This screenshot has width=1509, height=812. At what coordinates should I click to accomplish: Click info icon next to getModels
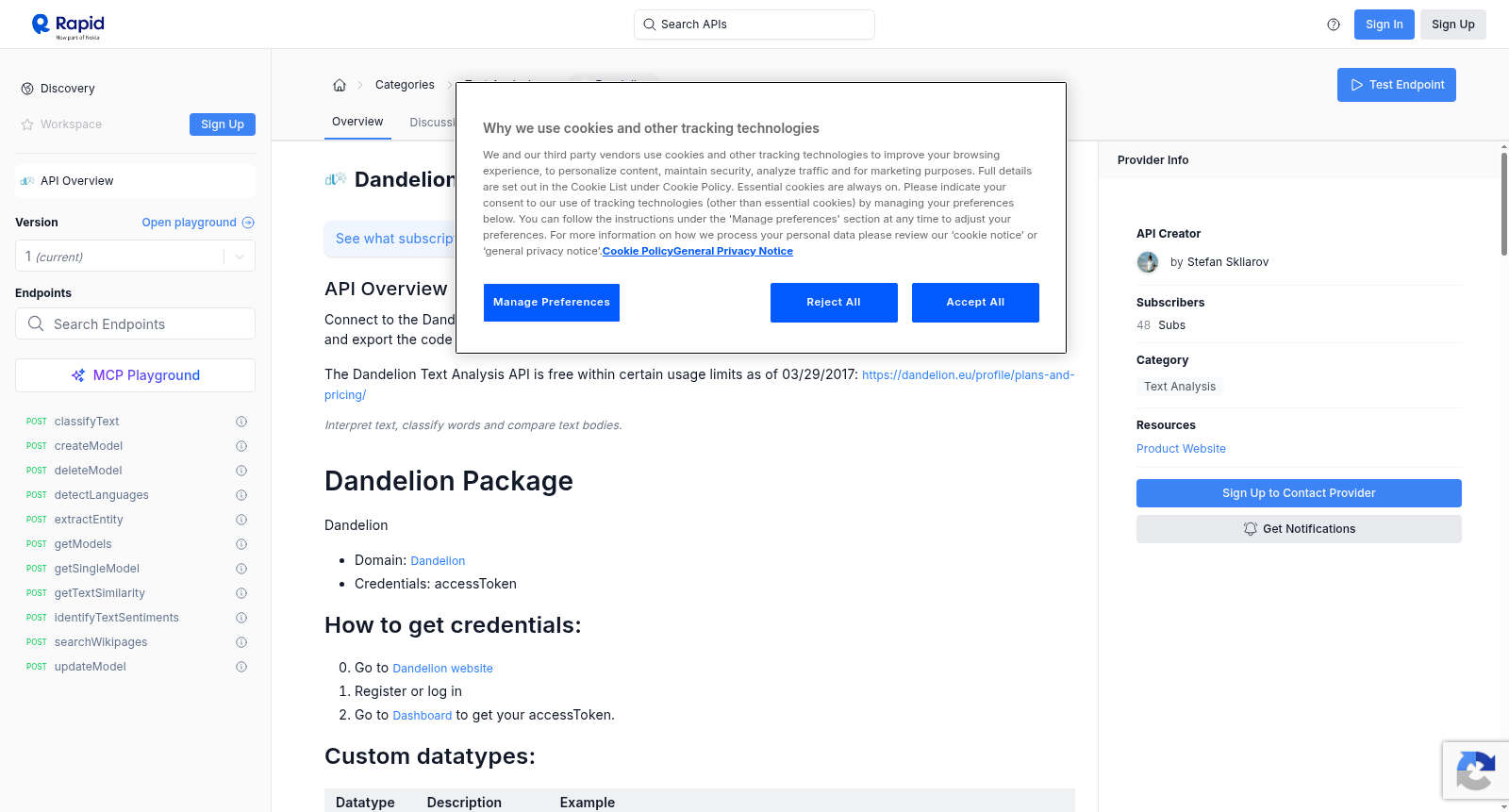[241, 544]
